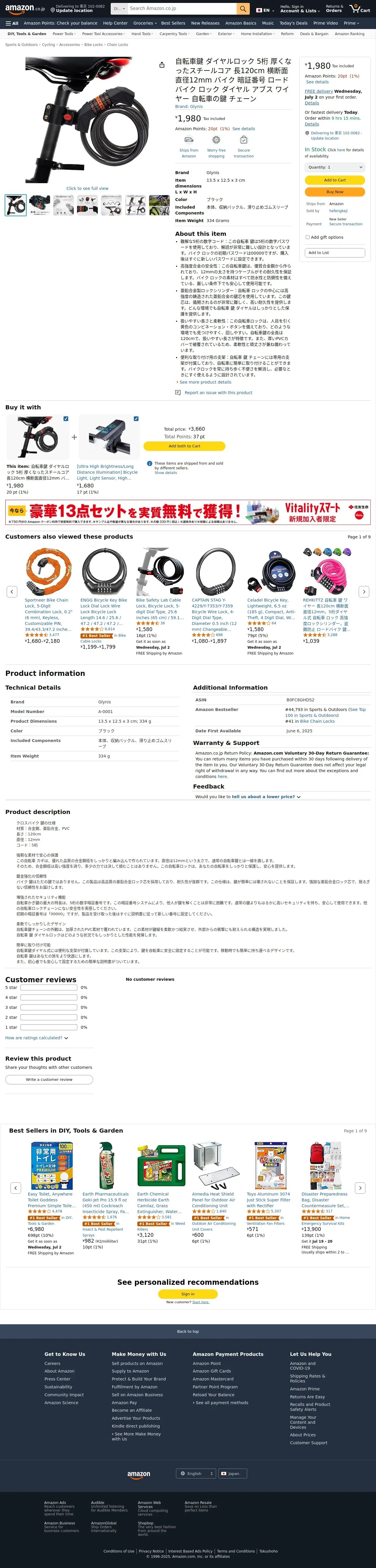This screenshot has height=1568, width=376.
Task: Click the search Amazon.co.jp input field
Action: [x=182, y=8]
